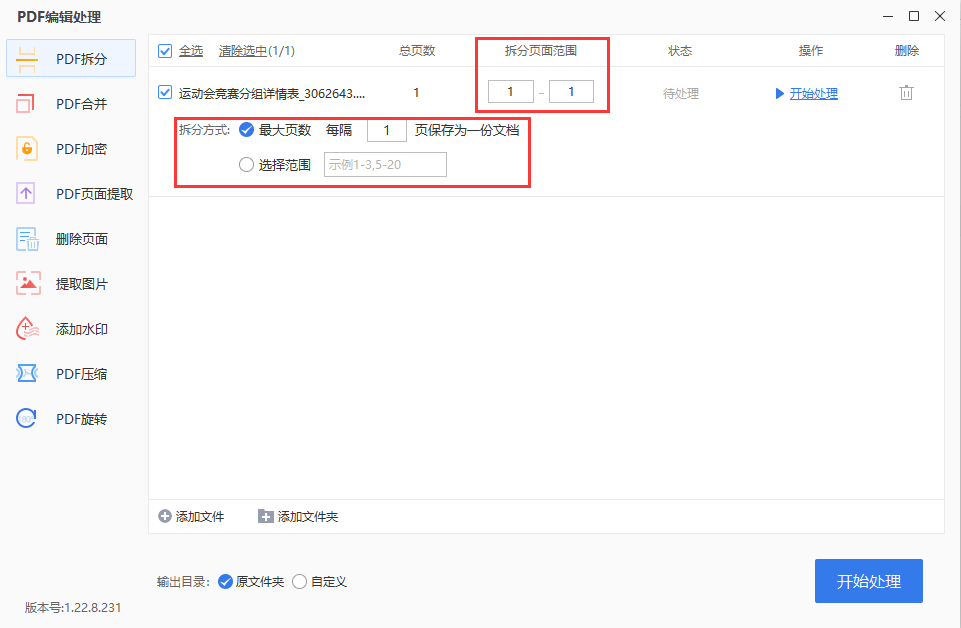Open the 提取图片 tab

coord(71,284)
